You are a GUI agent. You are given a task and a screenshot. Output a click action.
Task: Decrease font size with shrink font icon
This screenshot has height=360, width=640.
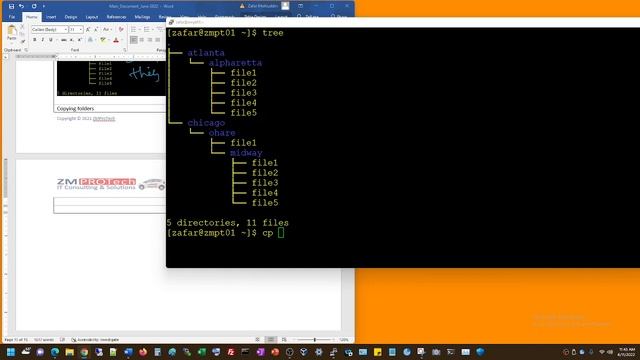pyautogui.click(x=96, y=29)
